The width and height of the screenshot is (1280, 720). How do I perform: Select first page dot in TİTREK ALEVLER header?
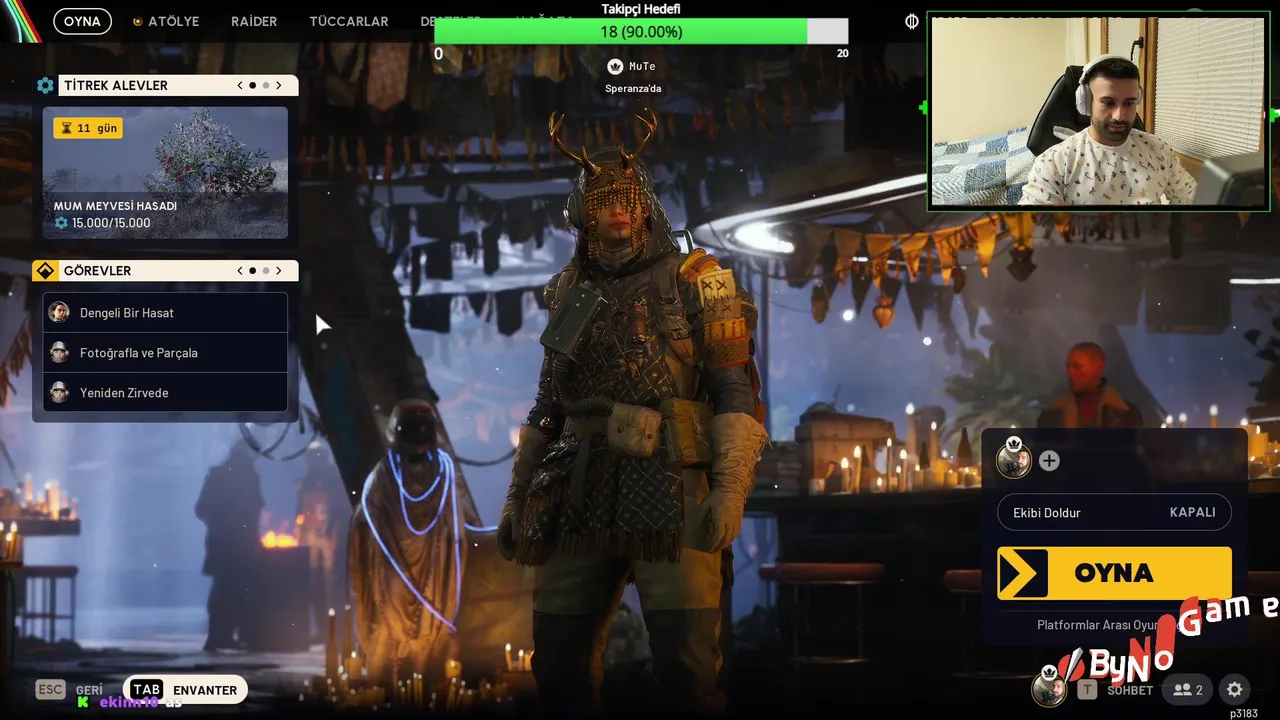coord(253,86)
